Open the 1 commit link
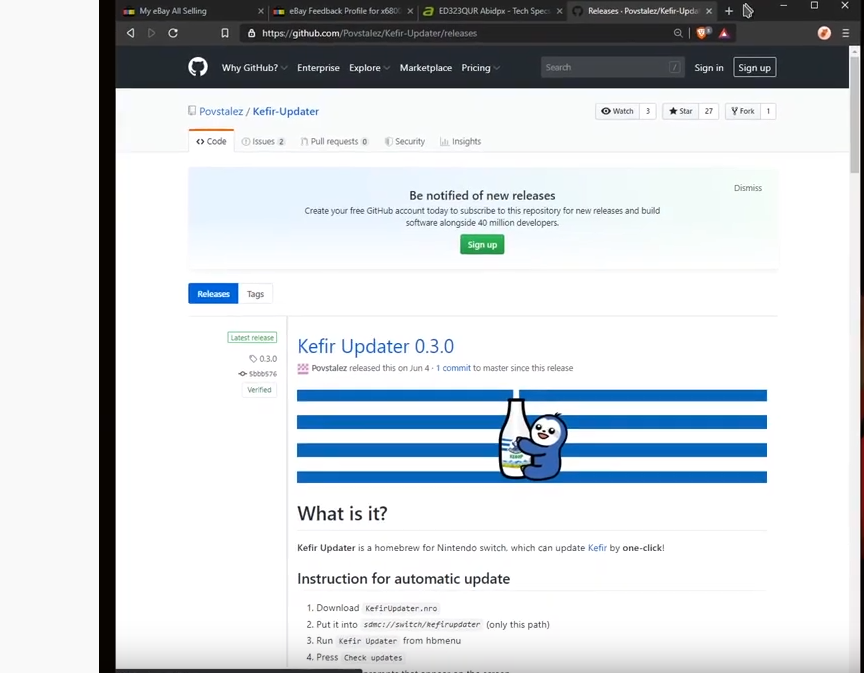The width and height of the screenshot is (864, 673). (x=453, y=368)
